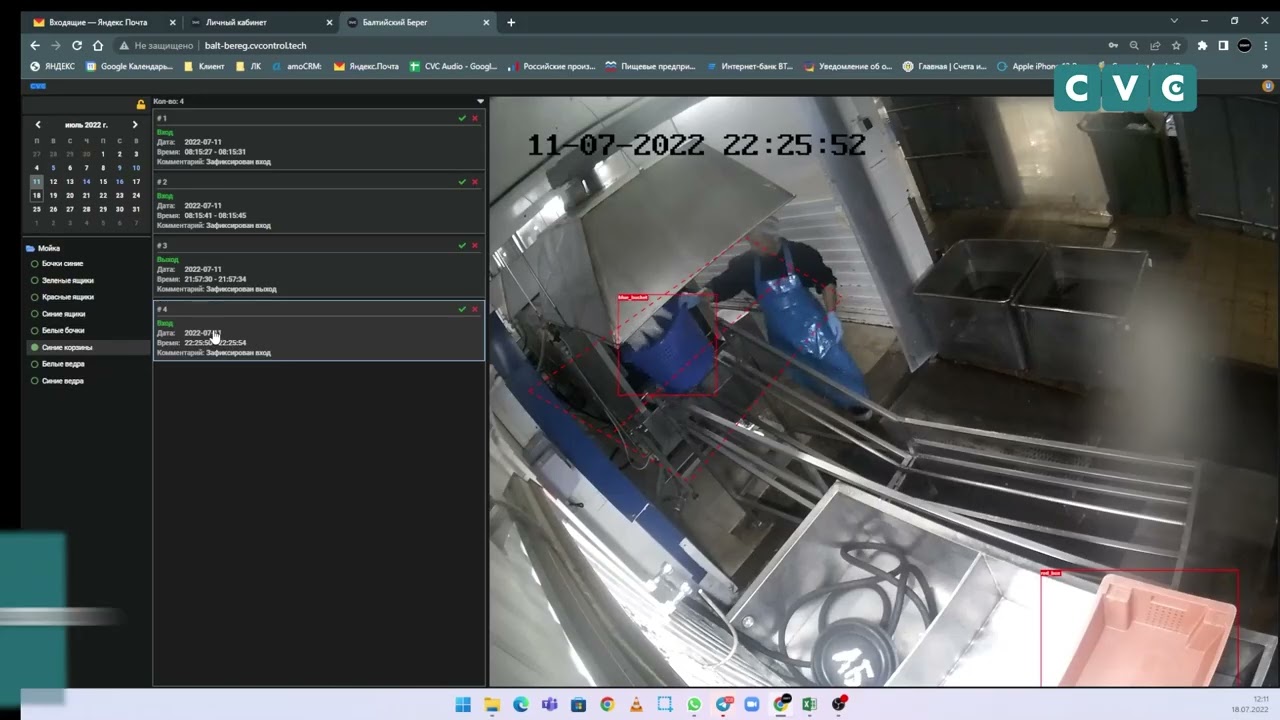Open event card #3 Выход at 21:57:30
Image resolution: width=1280 pixels, height=720 pixels.
point(319,267)
